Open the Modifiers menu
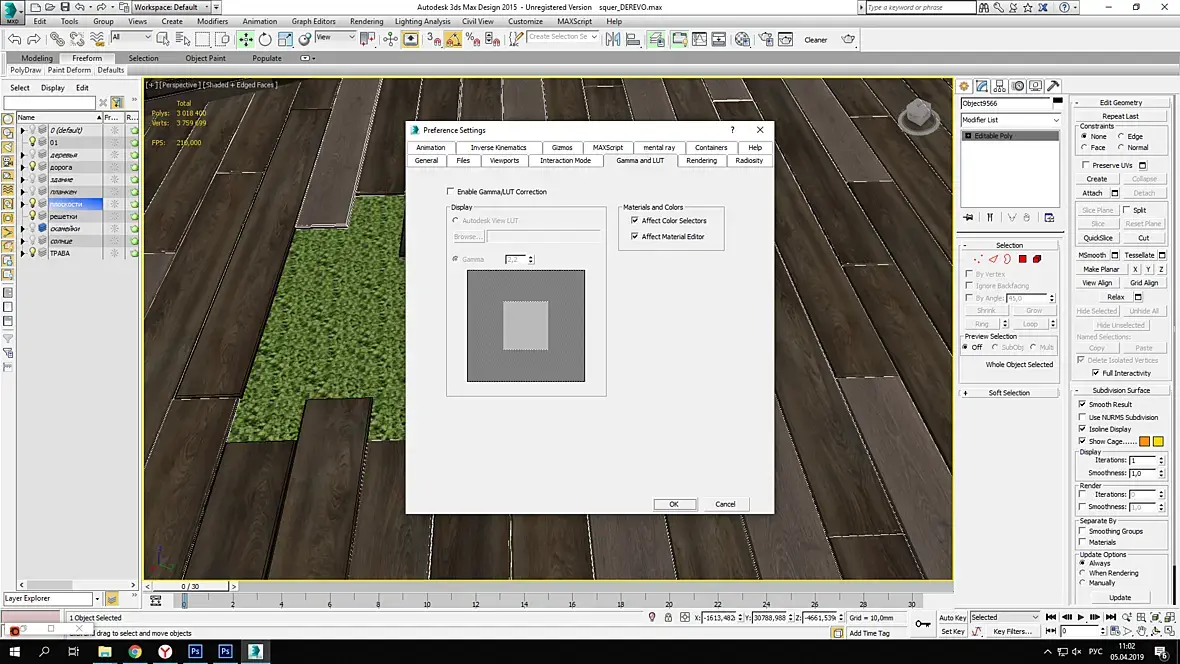The image size is (1180, 664). (x=212, y=21)
